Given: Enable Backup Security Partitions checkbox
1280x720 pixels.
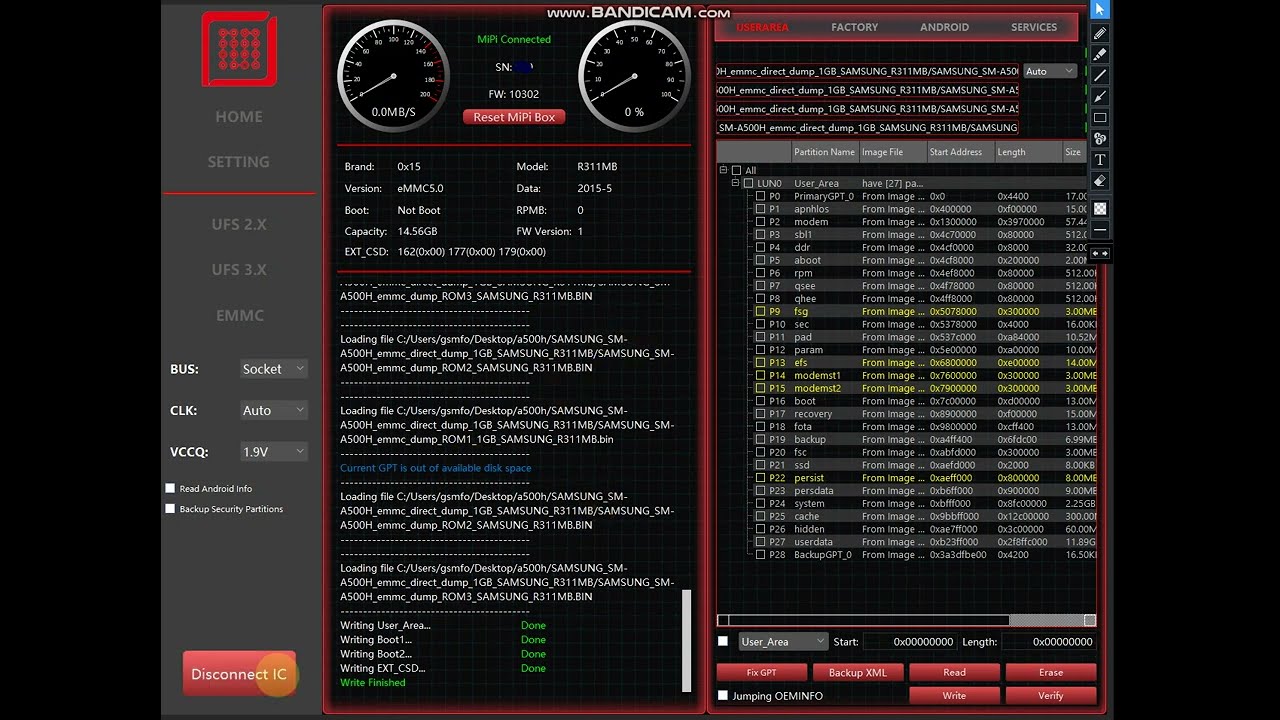Looking at the screenshot, I should pos(170,508).
